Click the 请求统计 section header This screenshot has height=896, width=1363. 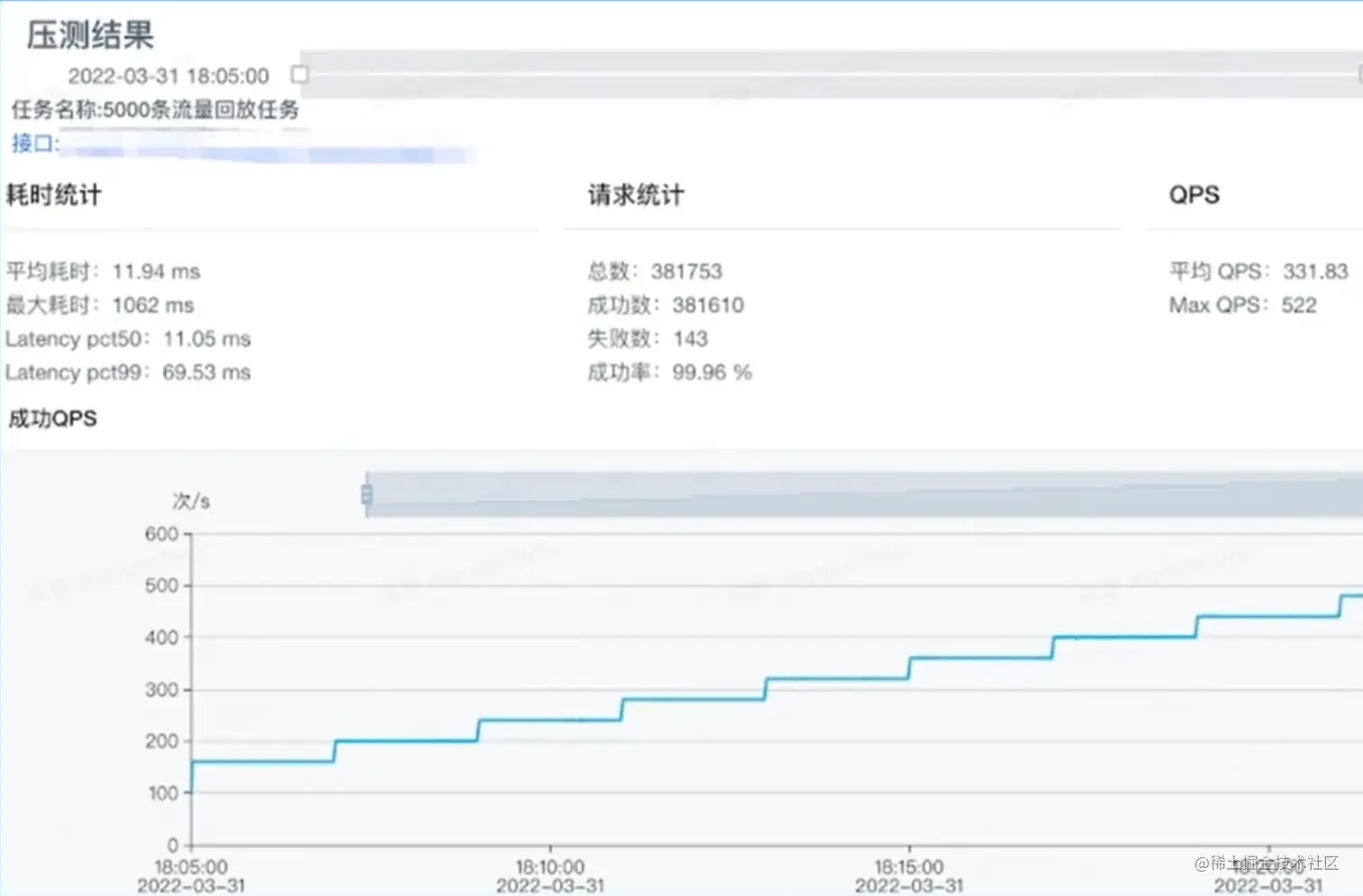(x=636, y=195)
